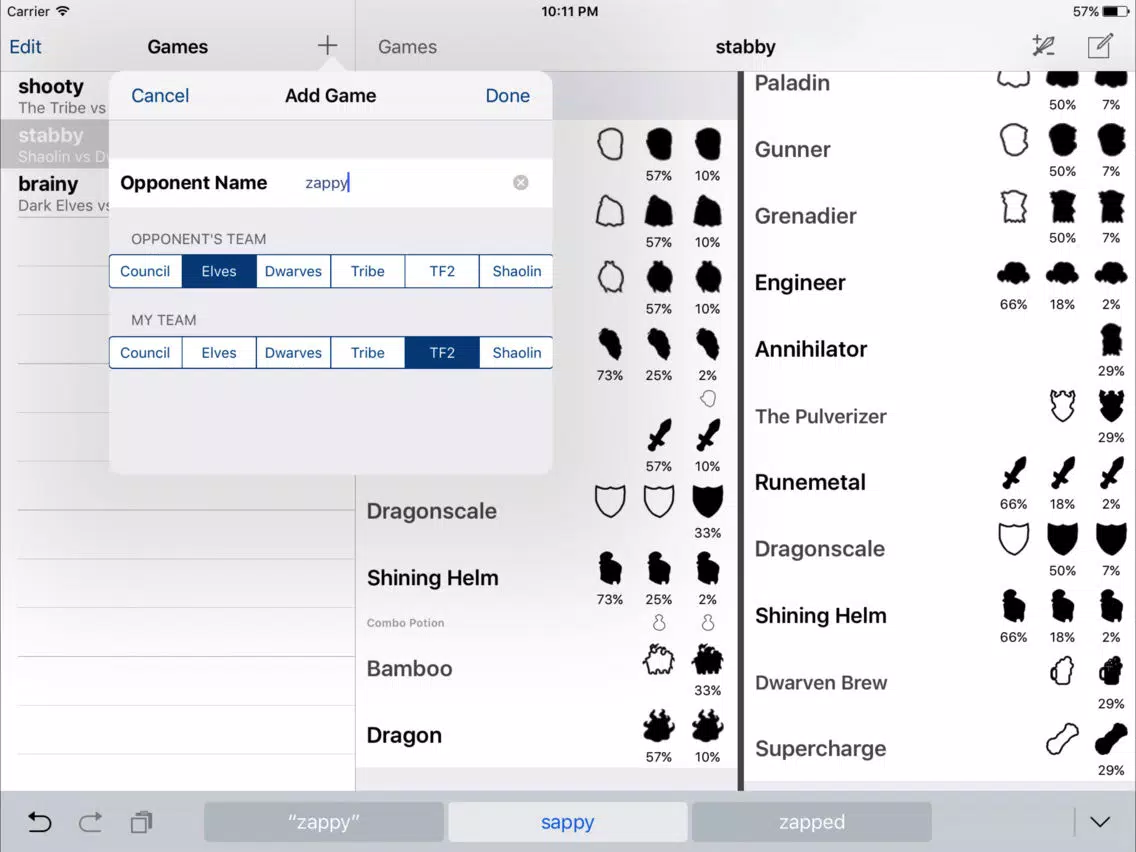Tap The Pulverizer item label

(x=820, y=416)
